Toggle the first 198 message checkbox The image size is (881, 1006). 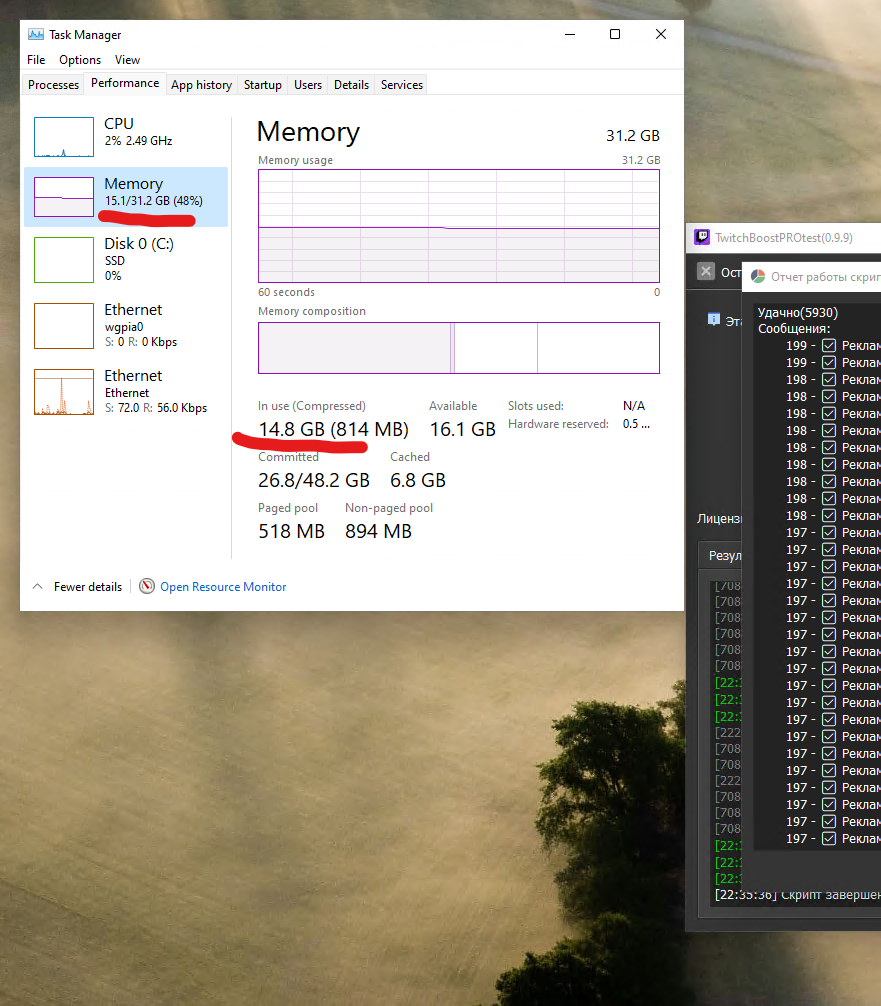[828, 380]
